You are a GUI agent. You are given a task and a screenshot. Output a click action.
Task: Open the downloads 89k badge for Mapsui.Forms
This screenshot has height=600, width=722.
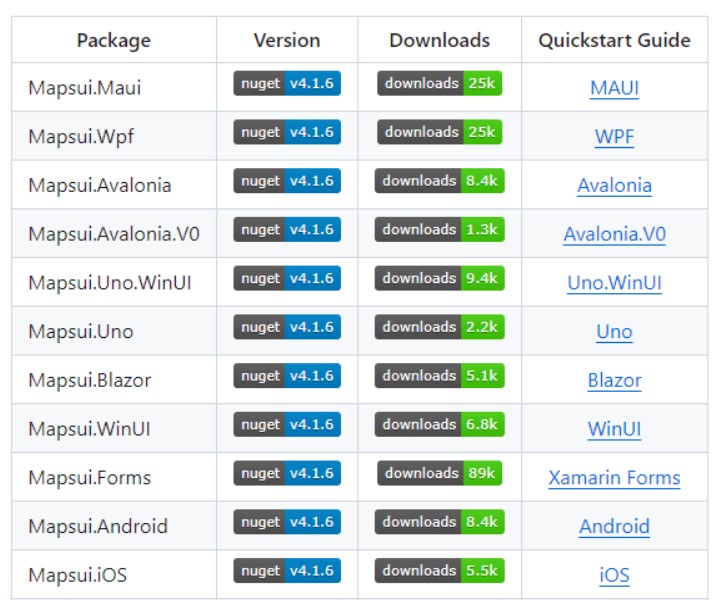coord(439,473)
